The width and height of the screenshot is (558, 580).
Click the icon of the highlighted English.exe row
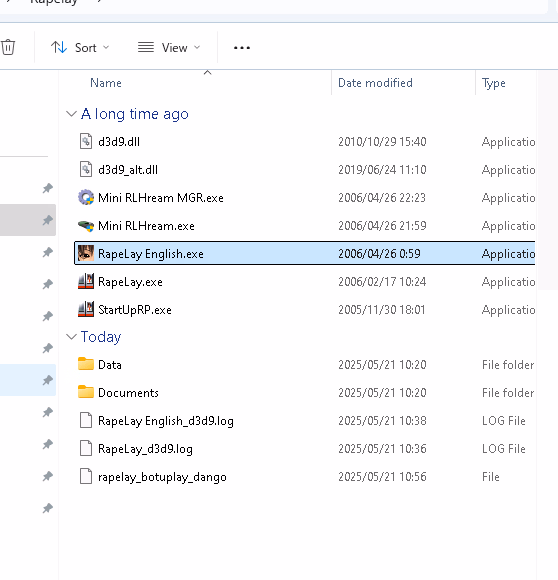[x=86, y=253]
